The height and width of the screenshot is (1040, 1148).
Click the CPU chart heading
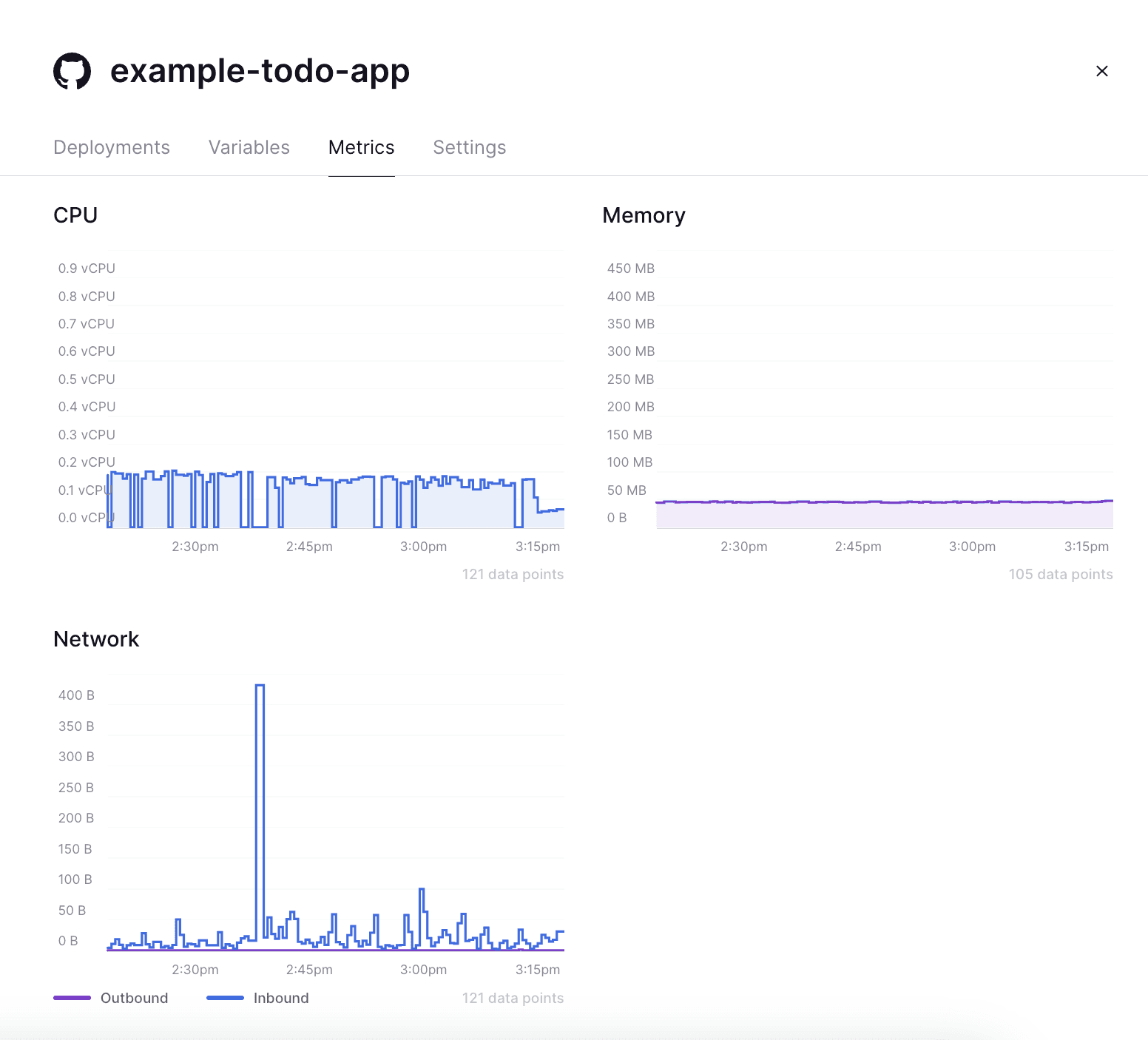click(x=75, y=215)
